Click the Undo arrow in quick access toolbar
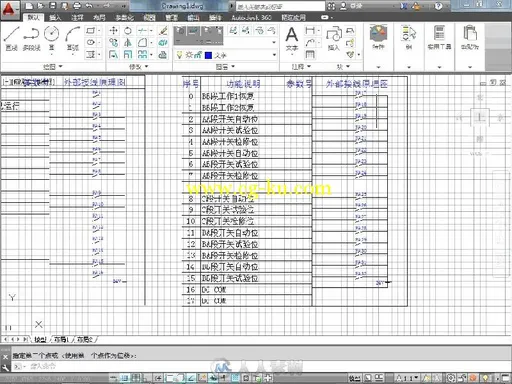 click(89, 6)
